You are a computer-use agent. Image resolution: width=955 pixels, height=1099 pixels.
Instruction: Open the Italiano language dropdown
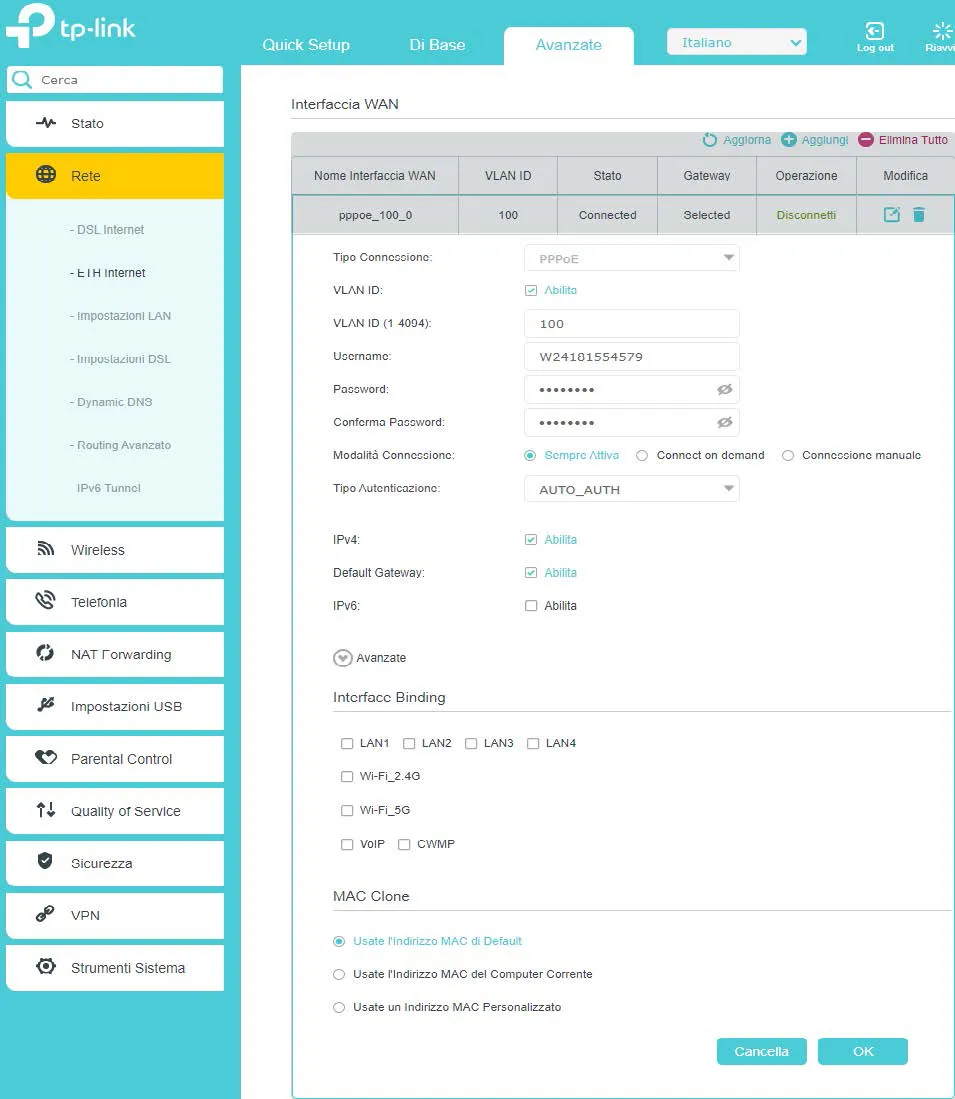[x=736, y=43]
